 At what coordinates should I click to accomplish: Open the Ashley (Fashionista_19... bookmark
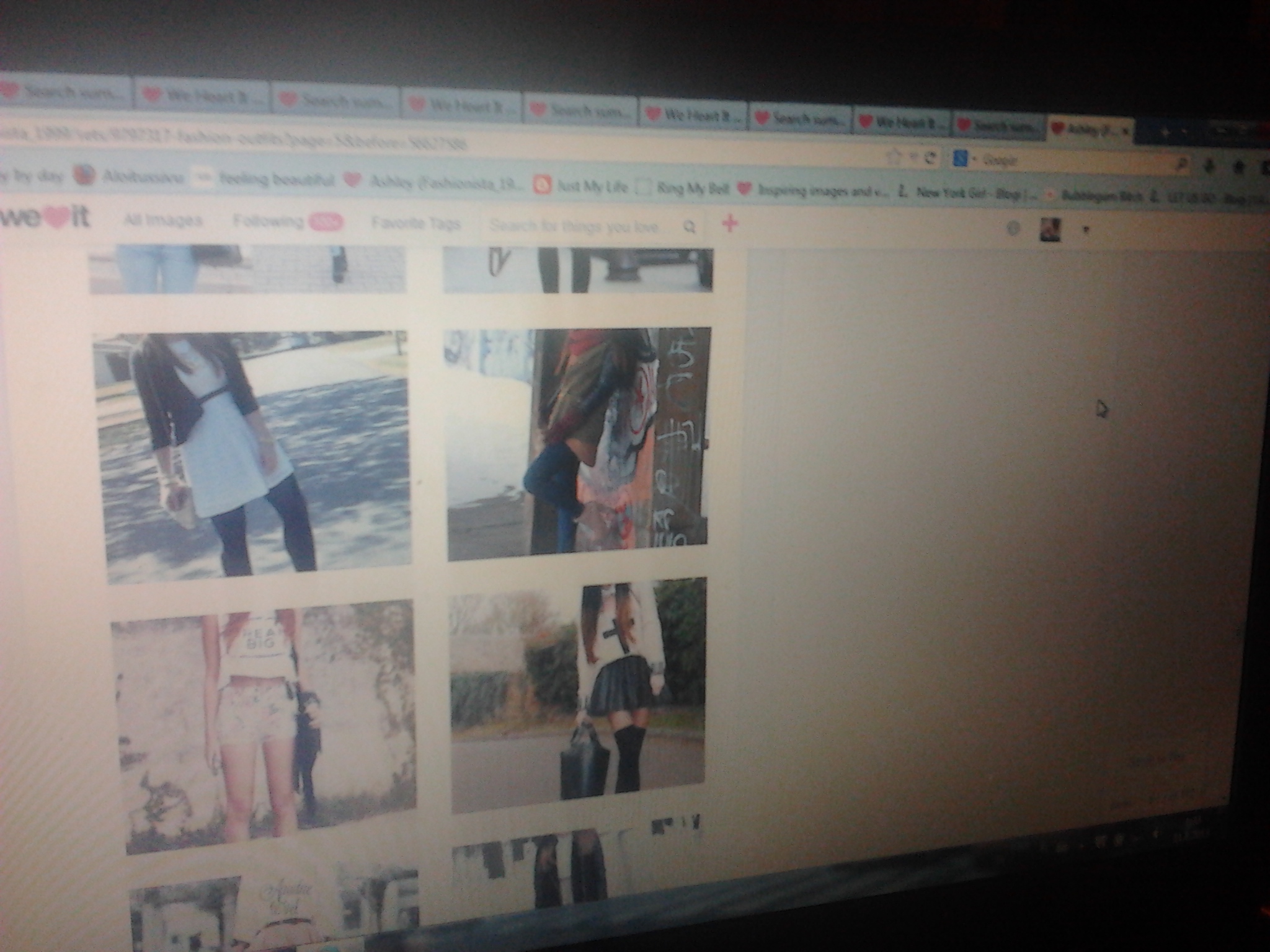(435, 182)
